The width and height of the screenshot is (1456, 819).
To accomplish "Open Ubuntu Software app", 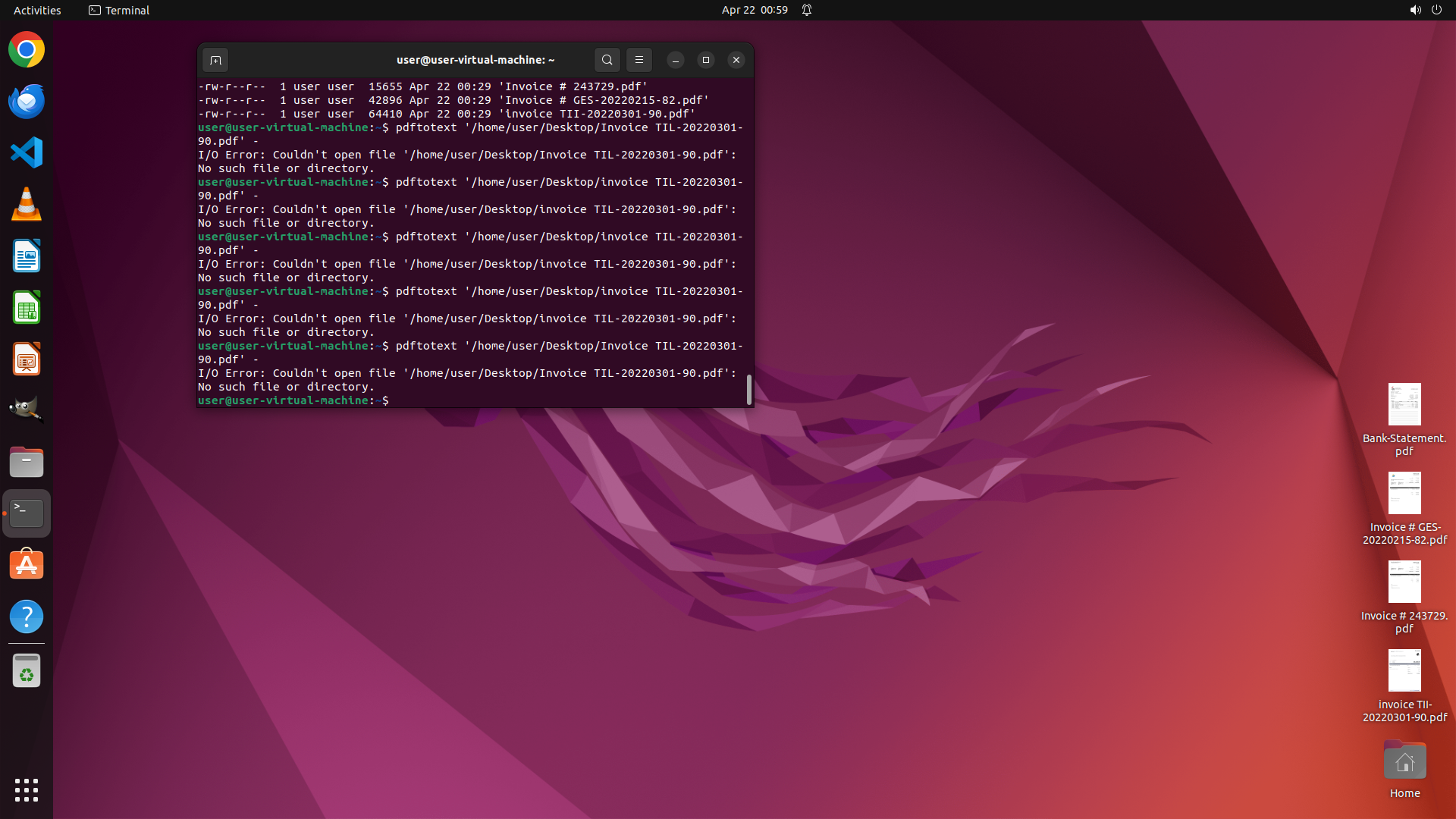I will [27, 565].
